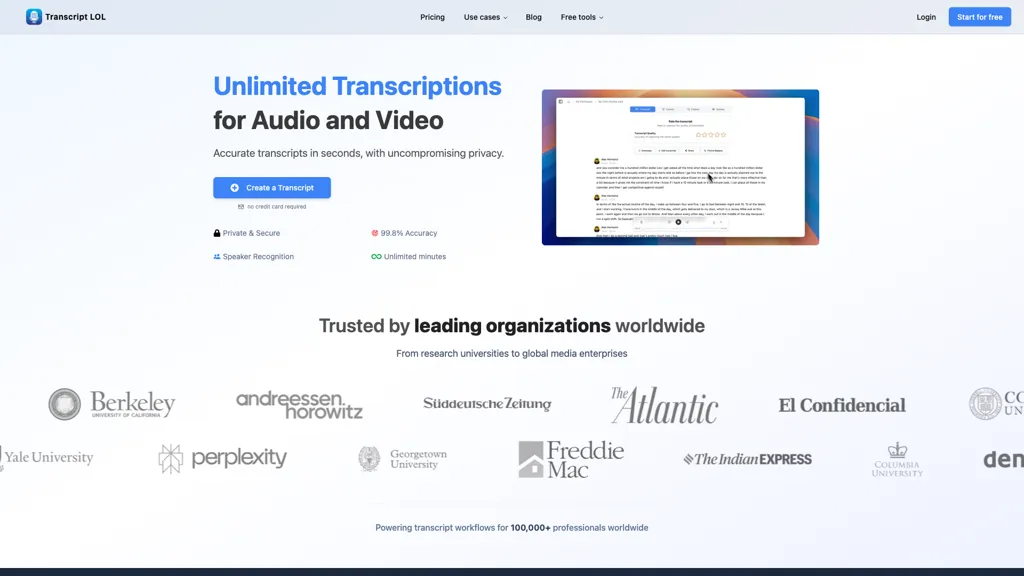Click the infinity Unlimited minutes icon
The width and height of the screenshot is (1024, 576).
376,257
